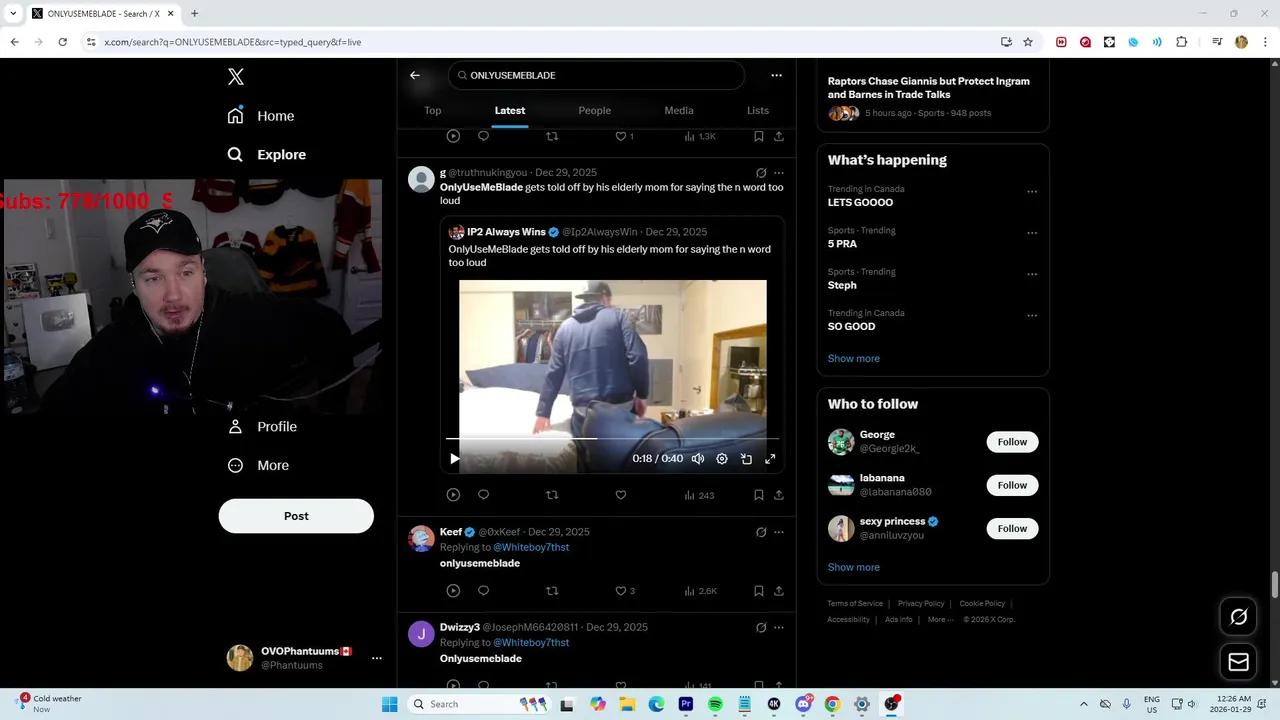
Task: Open Raptors Chase Giannis news story
Action: 928,88
